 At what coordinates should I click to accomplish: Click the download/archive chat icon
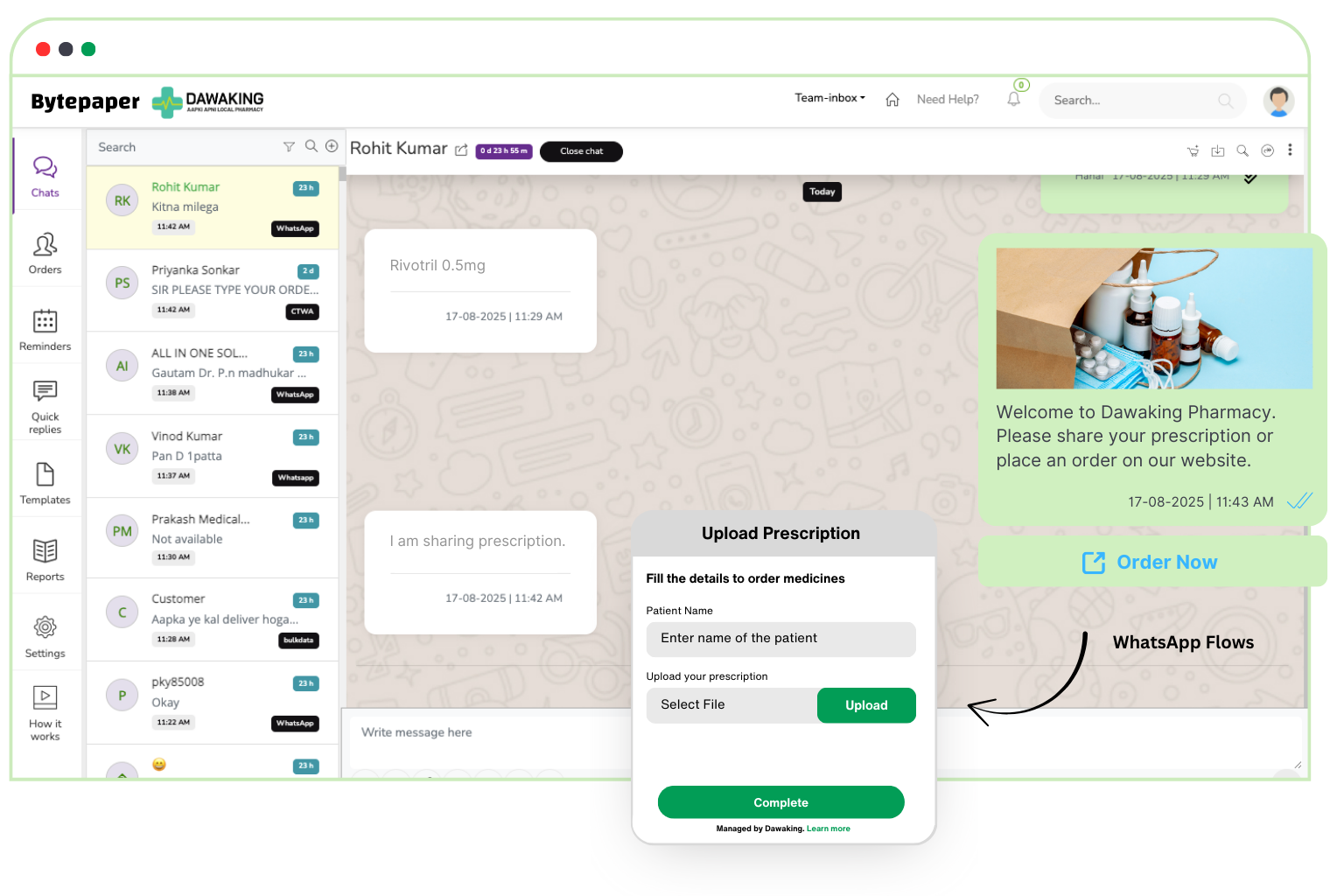pos(1217,151)
